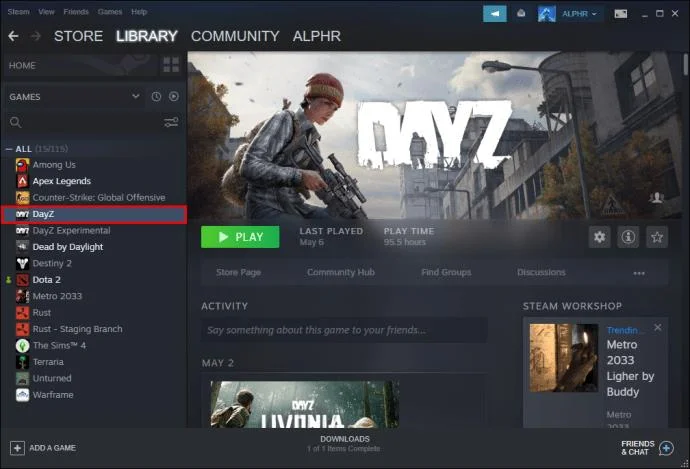The image size is (690, 469).
Task: Click the back navigation arrow
Action: point(13,36)
